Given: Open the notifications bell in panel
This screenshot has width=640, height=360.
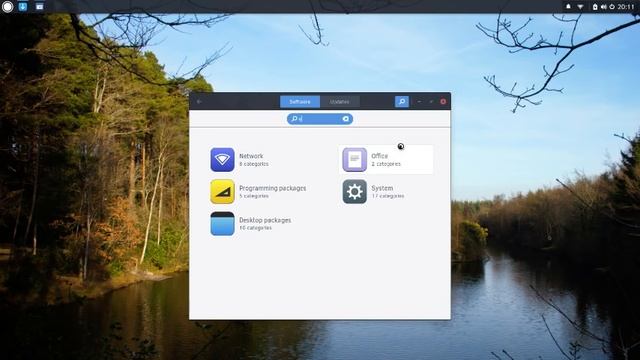Looking at the screenshot, I should (x=568, y=7).
